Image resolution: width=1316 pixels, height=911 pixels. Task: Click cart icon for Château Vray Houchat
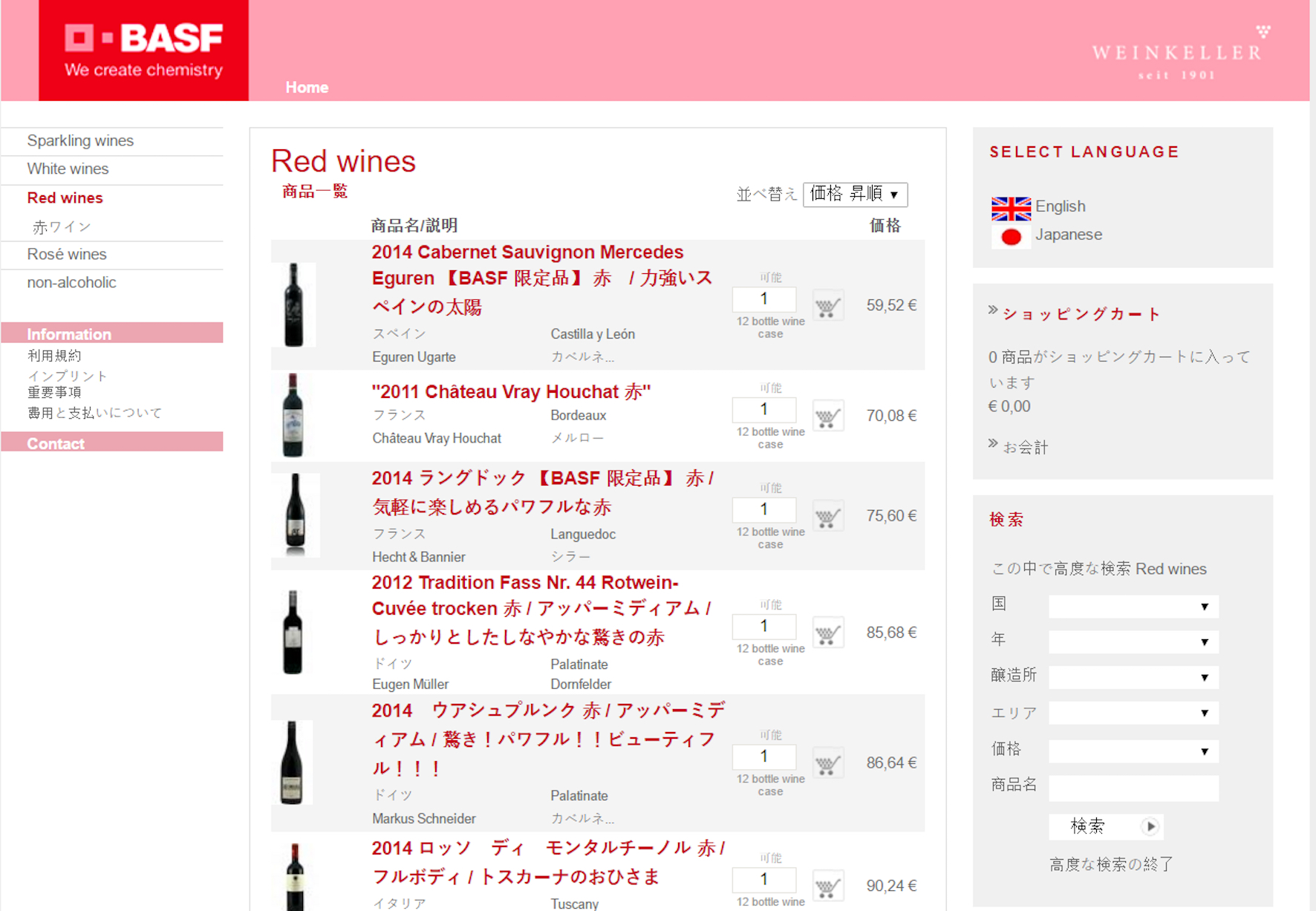827,417
